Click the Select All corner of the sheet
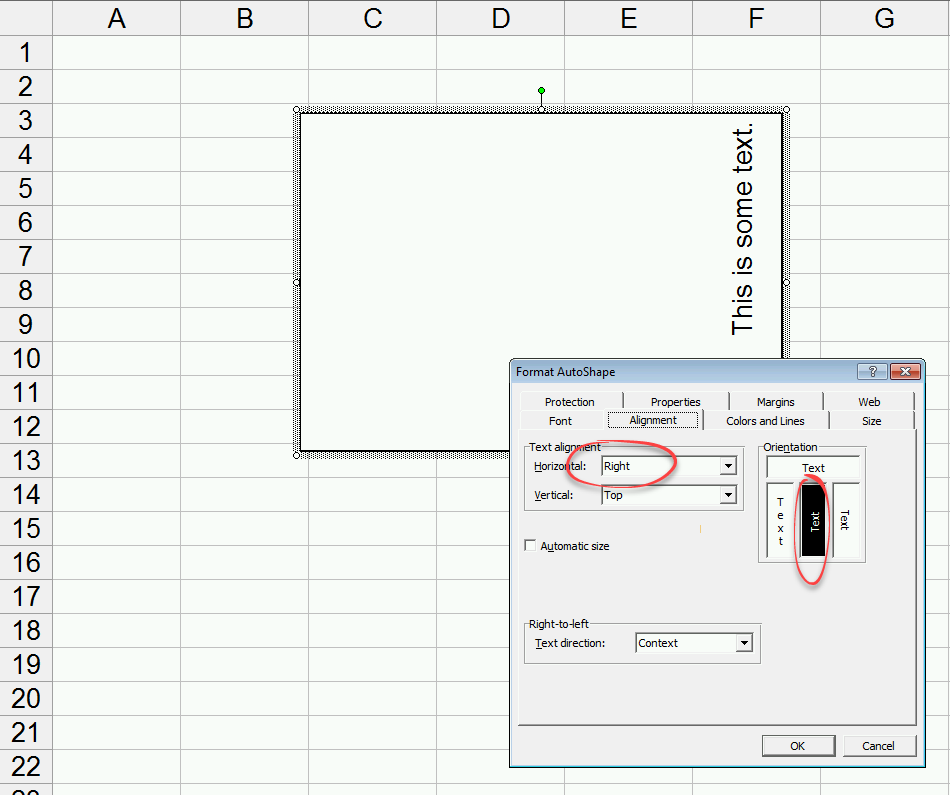This screenshot has width=950, height=795. pos(26,18)
